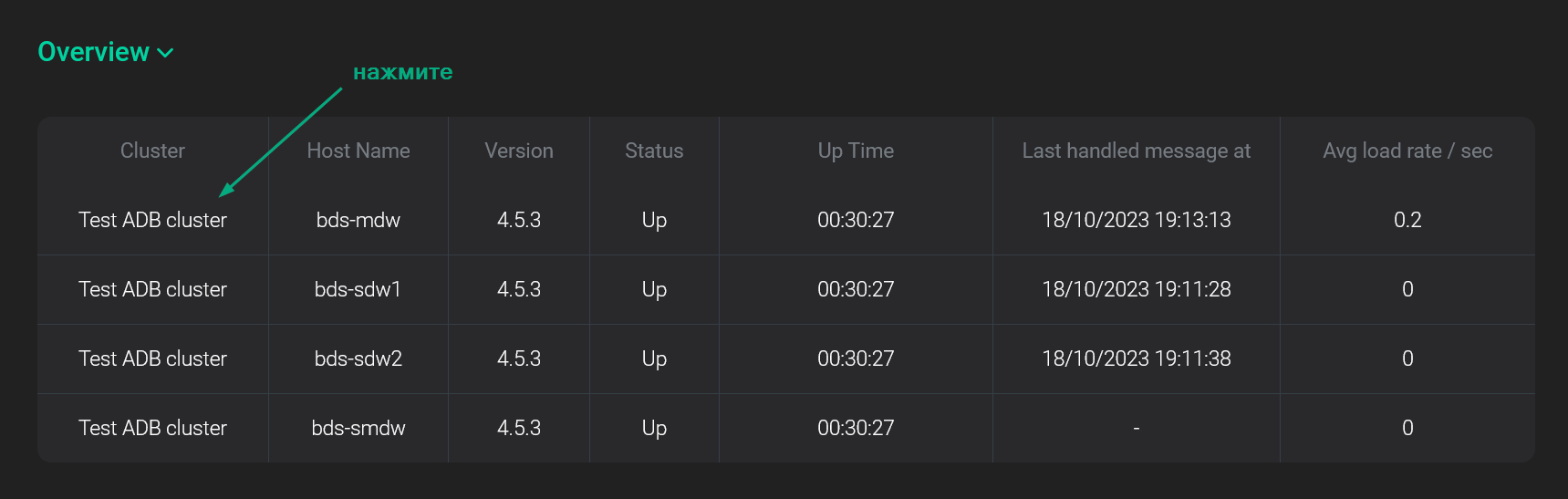Click the Version column header

519,151
